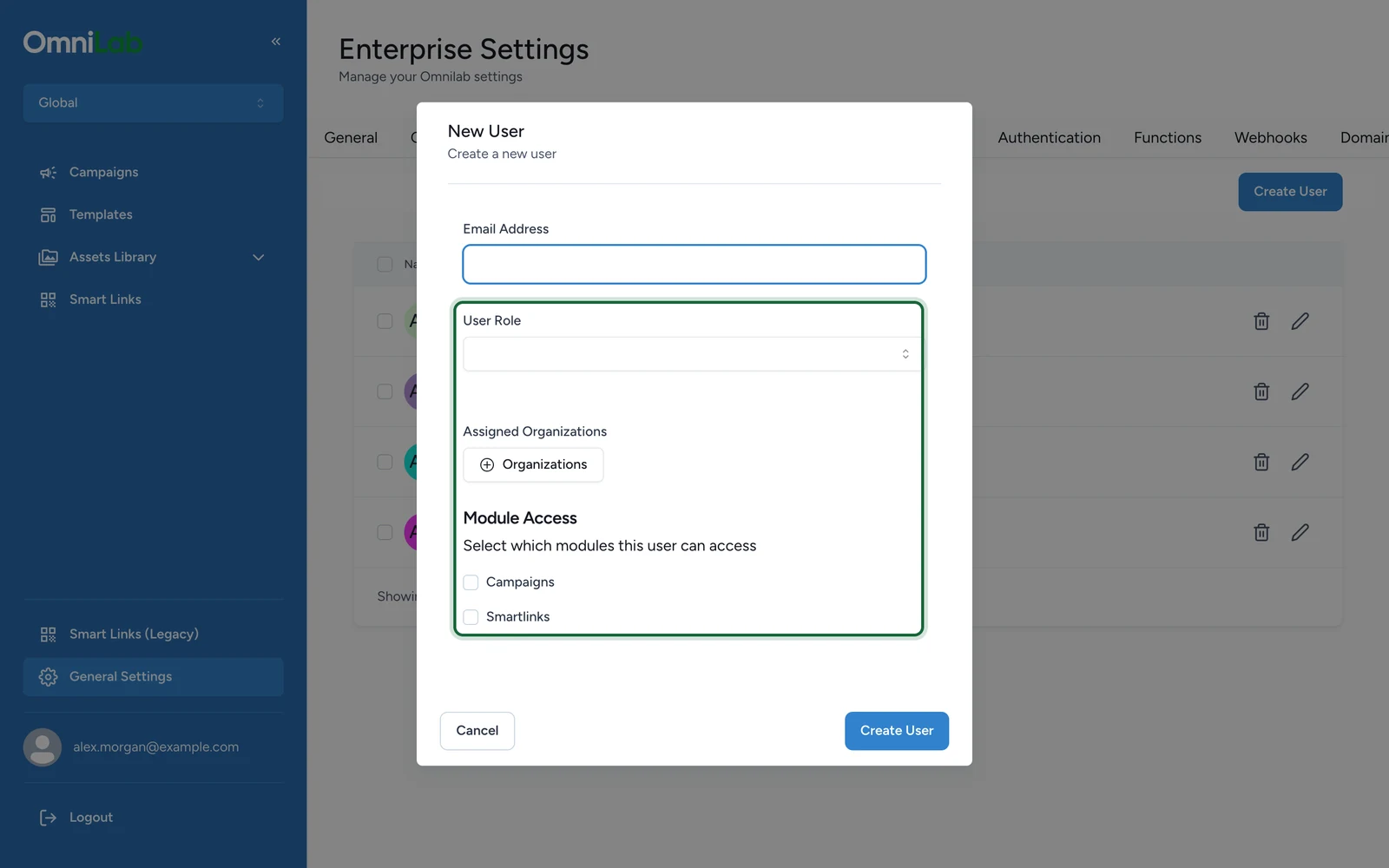This screenshot has width=1389, height=868.
Task: Enable Campaigns module access checkbox
Action: 471,582
